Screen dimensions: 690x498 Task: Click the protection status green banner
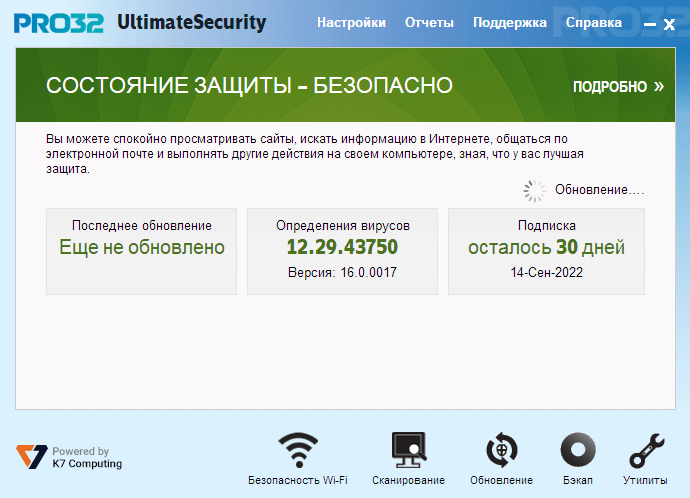click(x=345, y=85)
